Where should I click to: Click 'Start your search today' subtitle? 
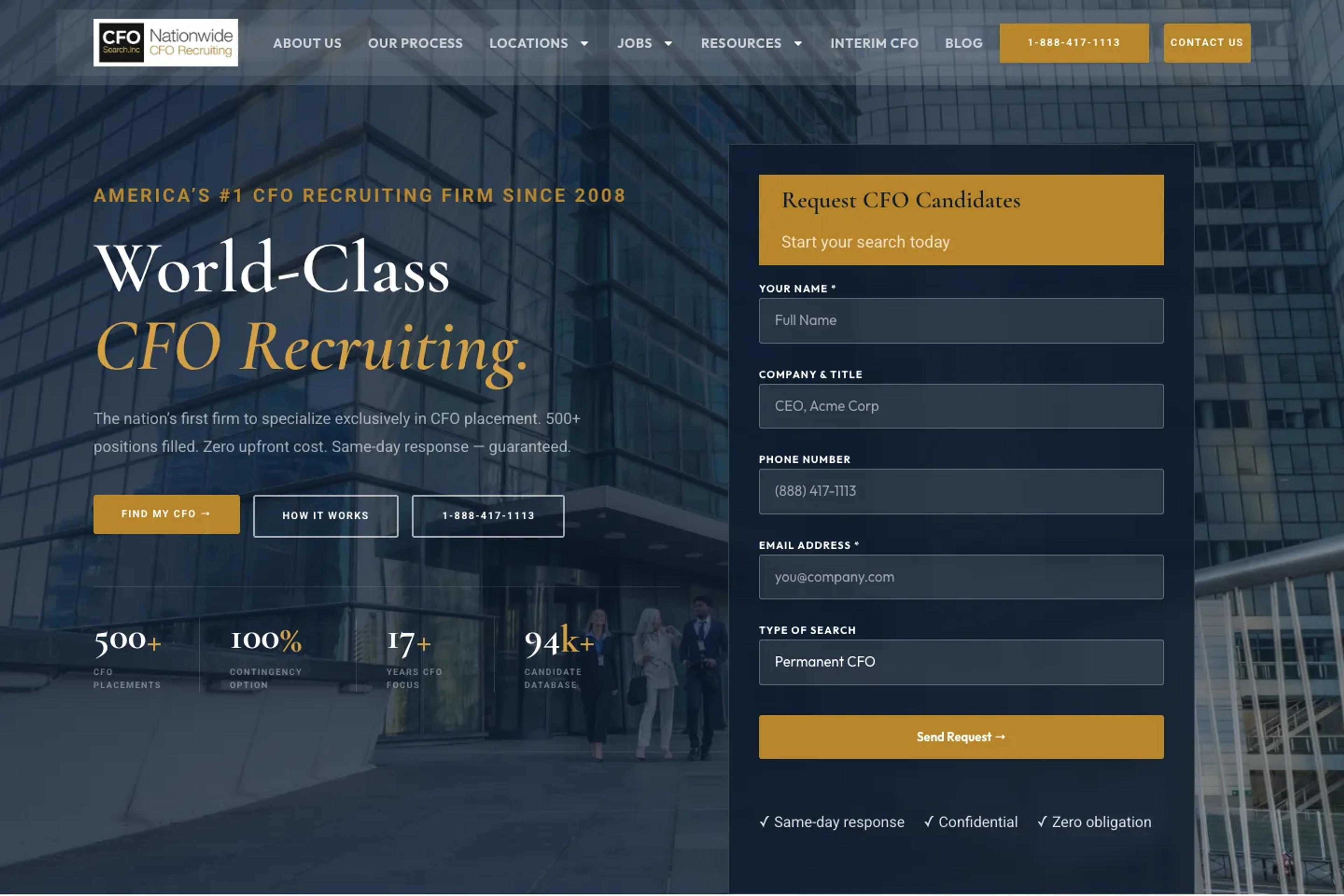865,242
